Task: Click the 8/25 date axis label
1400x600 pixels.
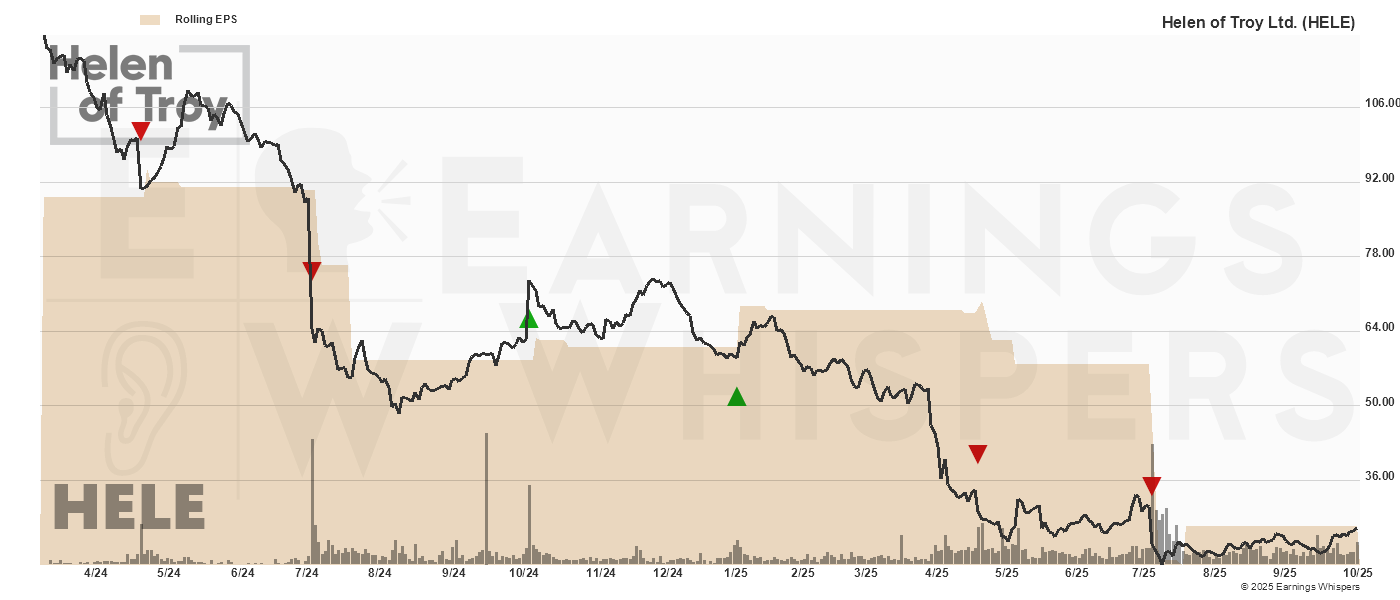Action: pos(1215,573)
